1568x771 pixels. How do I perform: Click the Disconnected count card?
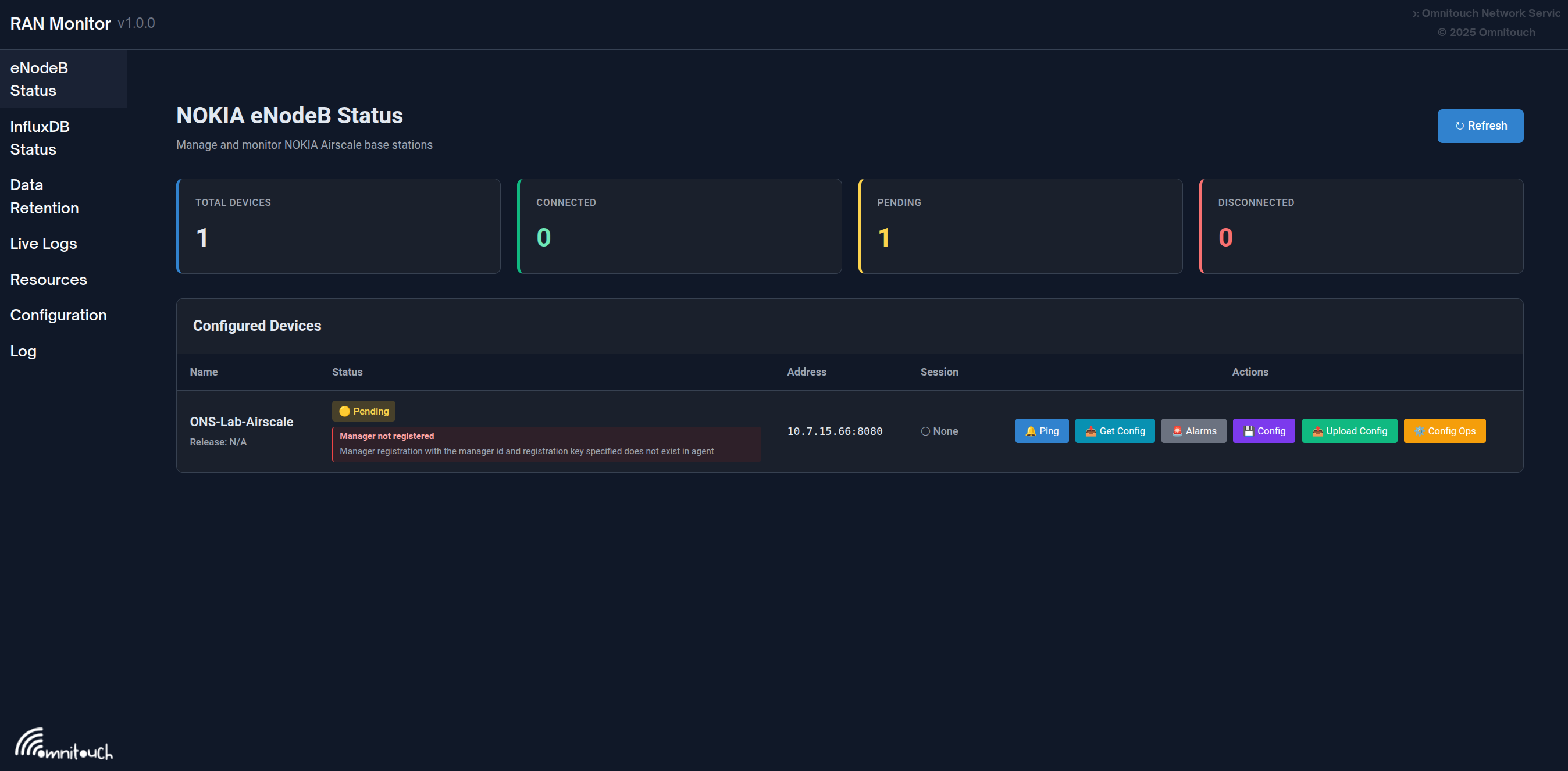click(1361, 226)
